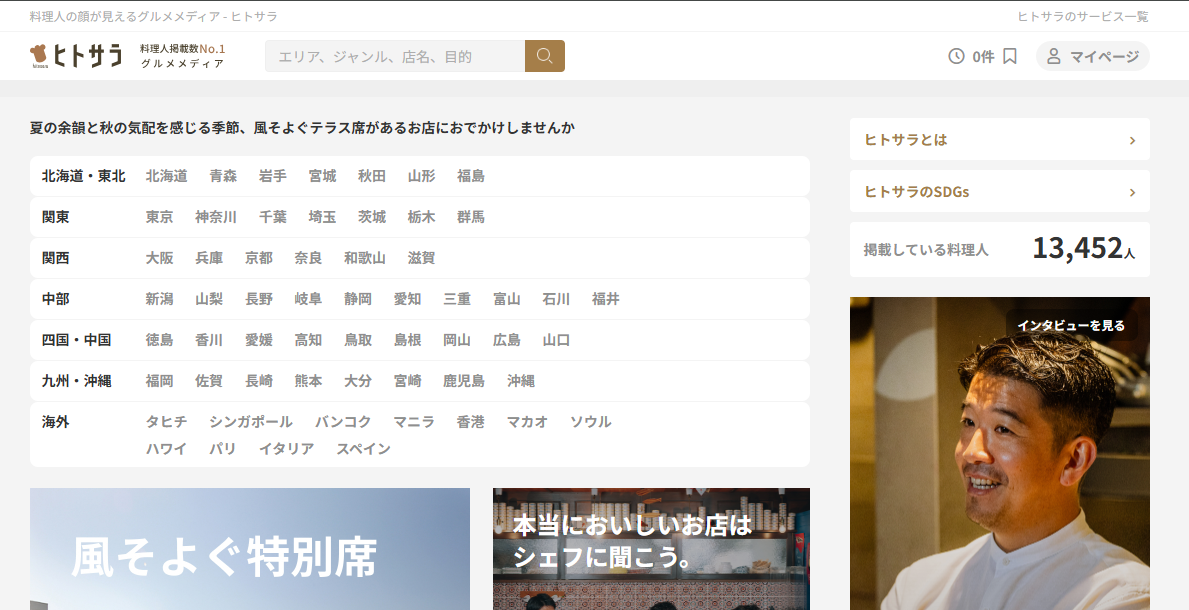Select 愛知 in the 中部 row
1189x610 pixels.
click(x=407, y=299)
